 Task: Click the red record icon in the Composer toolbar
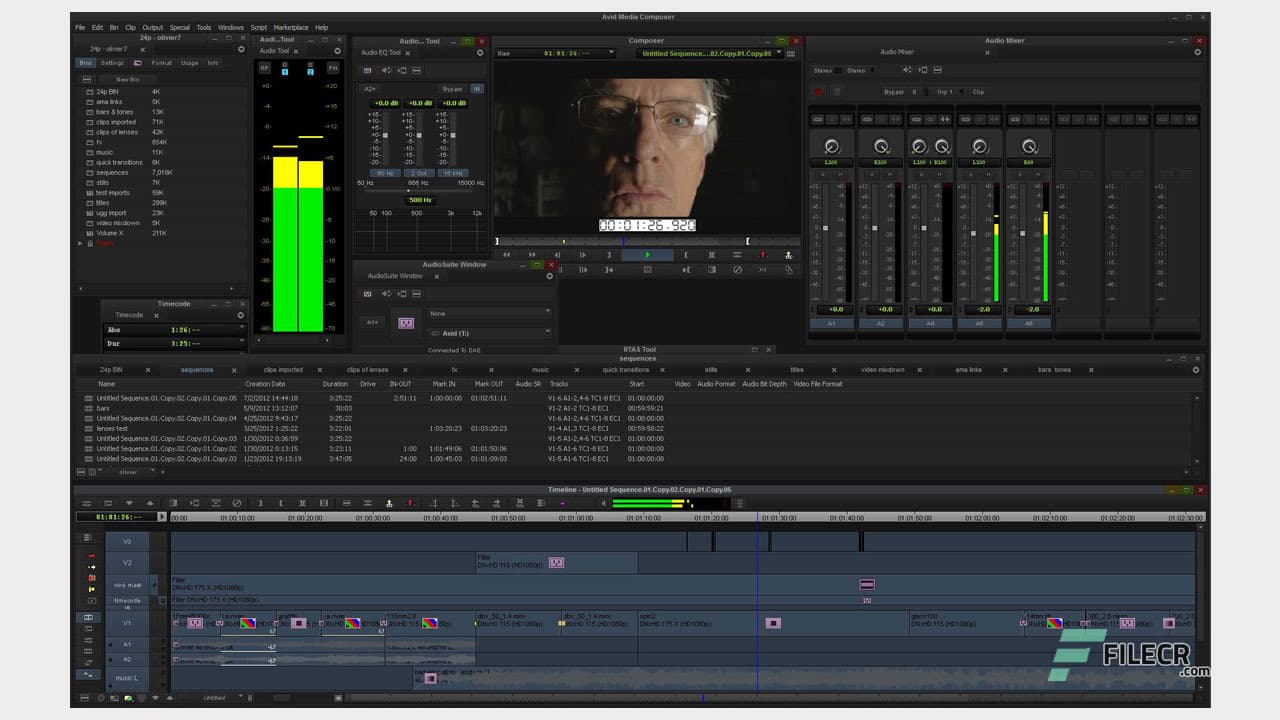tap(763, 254)
